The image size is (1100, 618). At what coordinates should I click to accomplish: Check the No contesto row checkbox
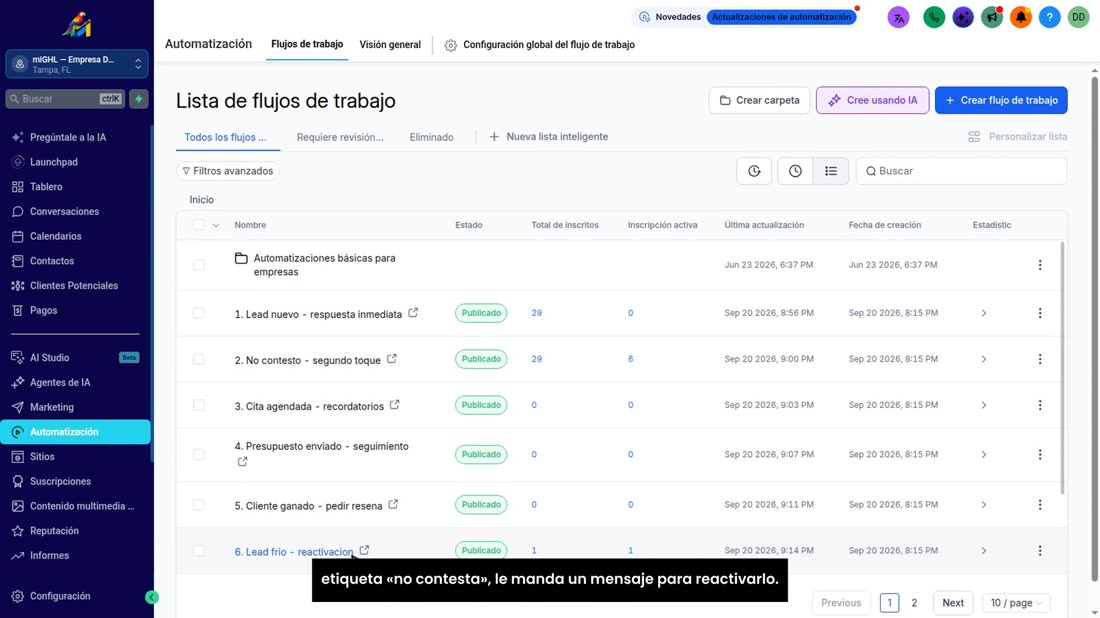199,359
